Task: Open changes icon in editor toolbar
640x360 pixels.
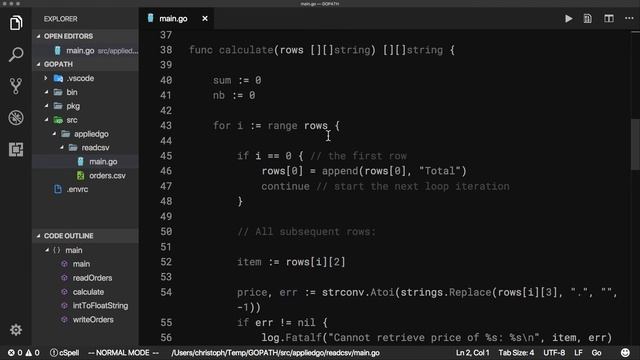Action: click(588, 18)
